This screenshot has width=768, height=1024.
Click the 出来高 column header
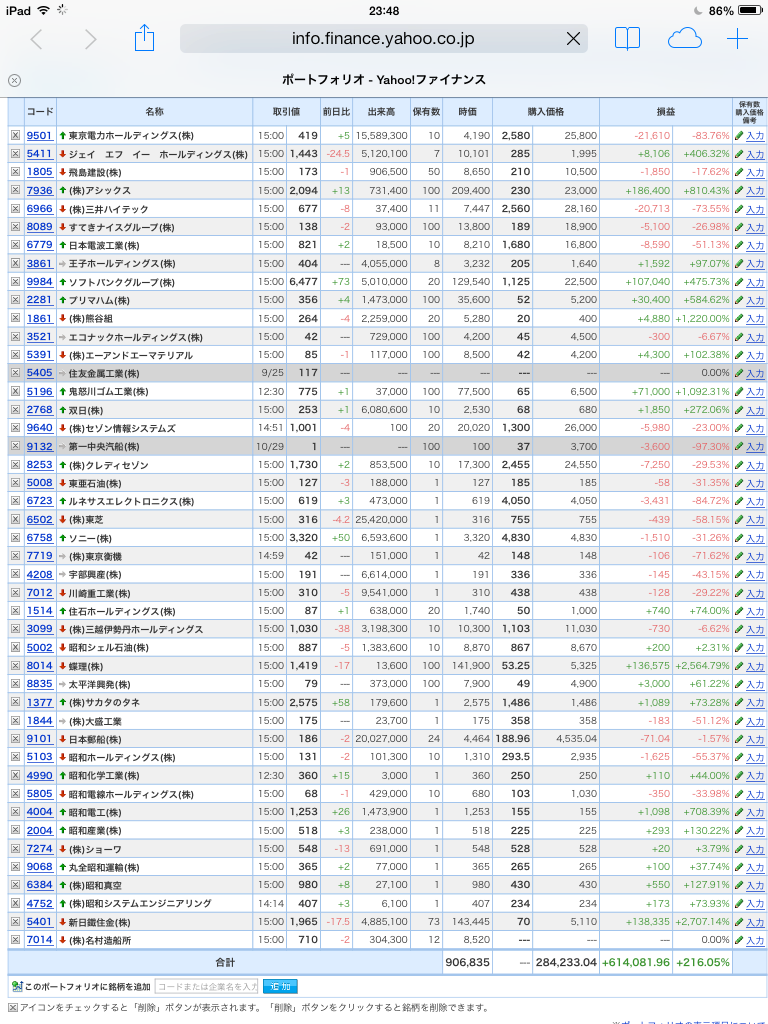(x=381, y=112)
